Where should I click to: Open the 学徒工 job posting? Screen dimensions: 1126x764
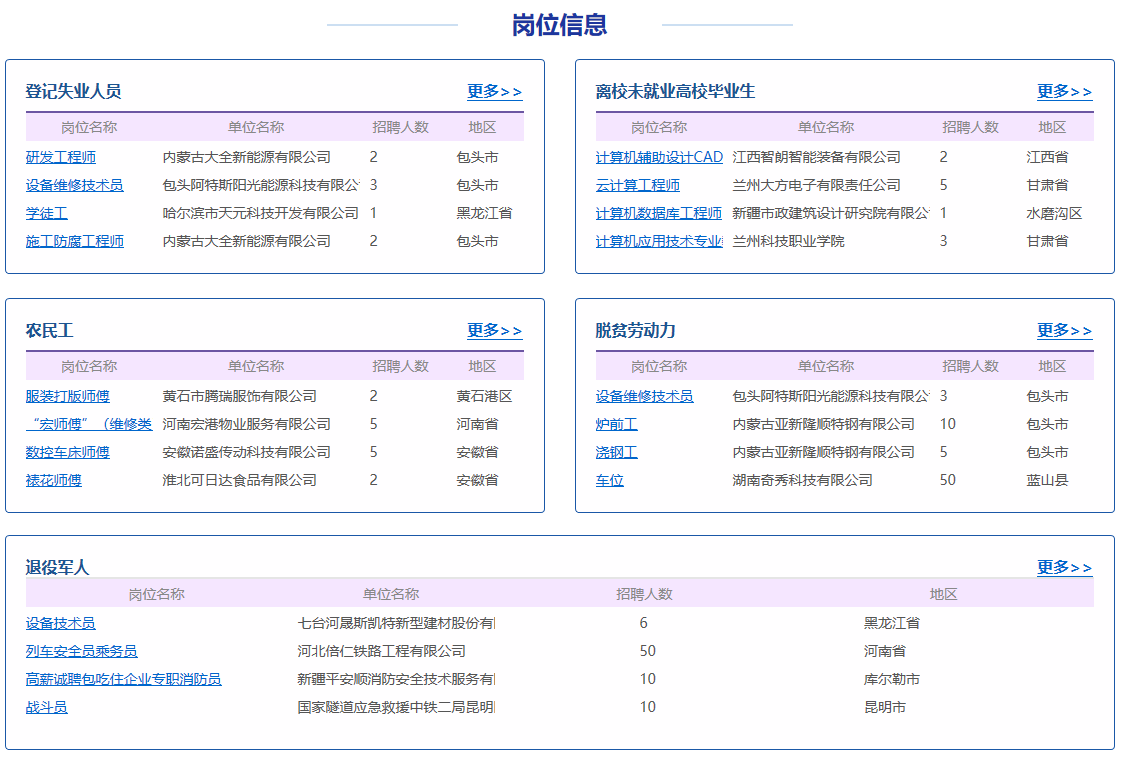point(47,213)
